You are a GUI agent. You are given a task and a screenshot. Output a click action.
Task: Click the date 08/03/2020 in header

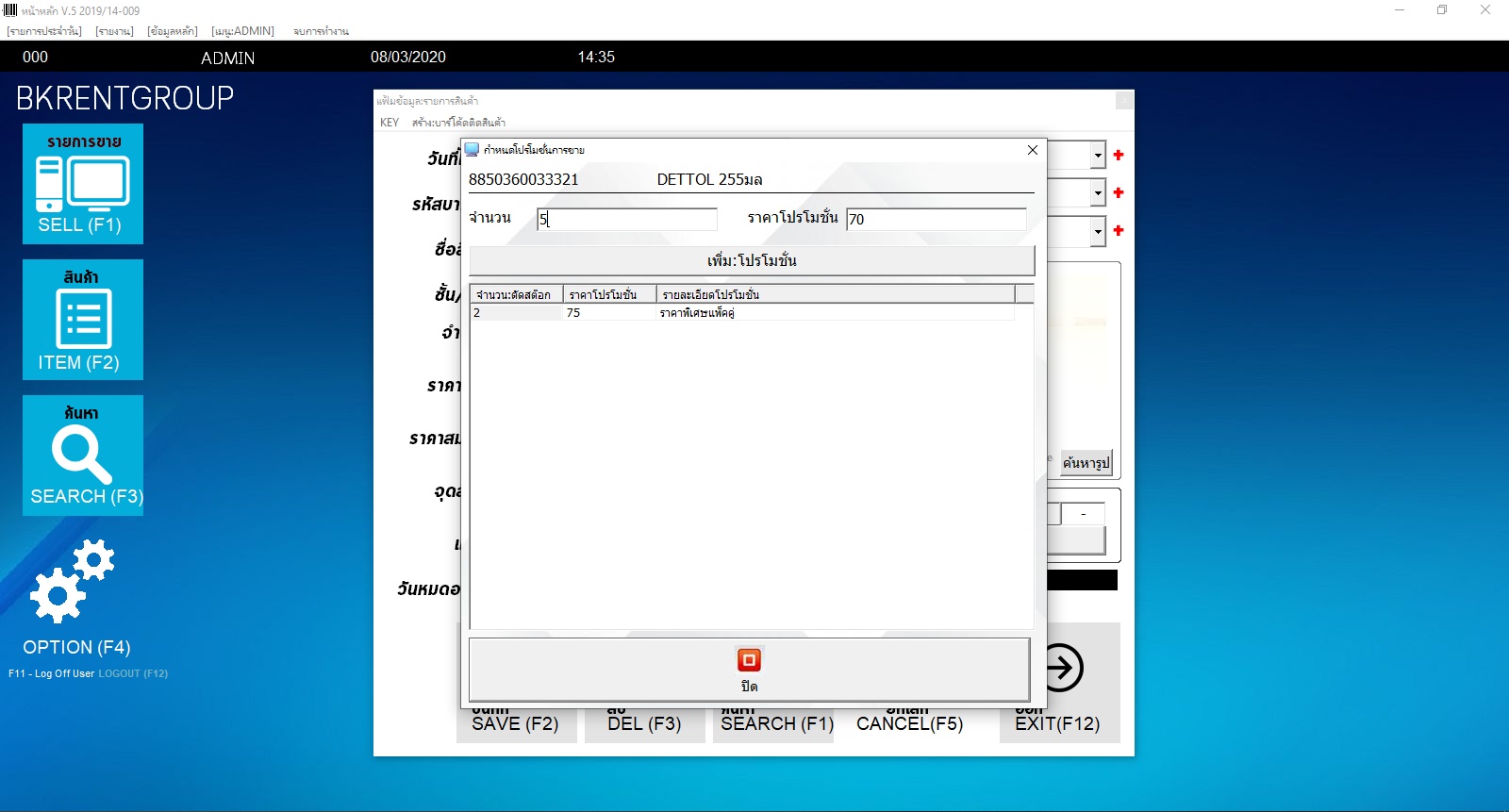click(408, 57)
